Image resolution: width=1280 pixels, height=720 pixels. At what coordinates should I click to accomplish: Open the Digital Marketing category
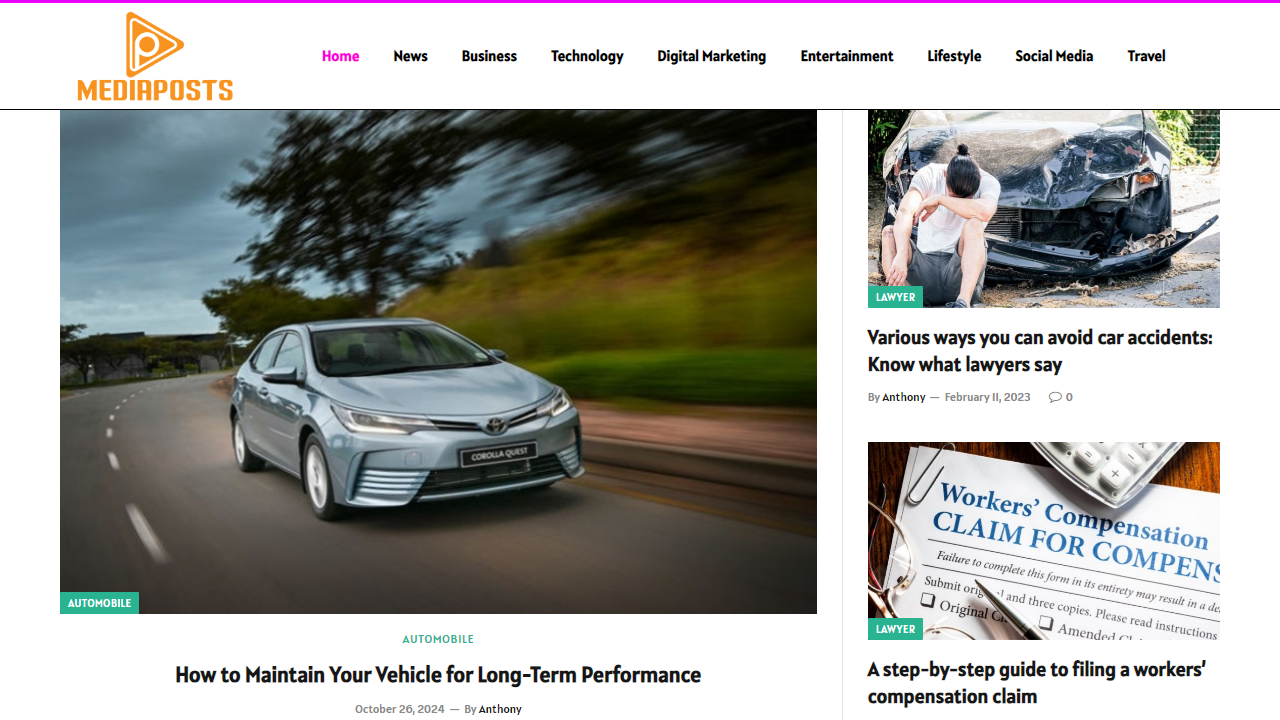click(711, 56)
